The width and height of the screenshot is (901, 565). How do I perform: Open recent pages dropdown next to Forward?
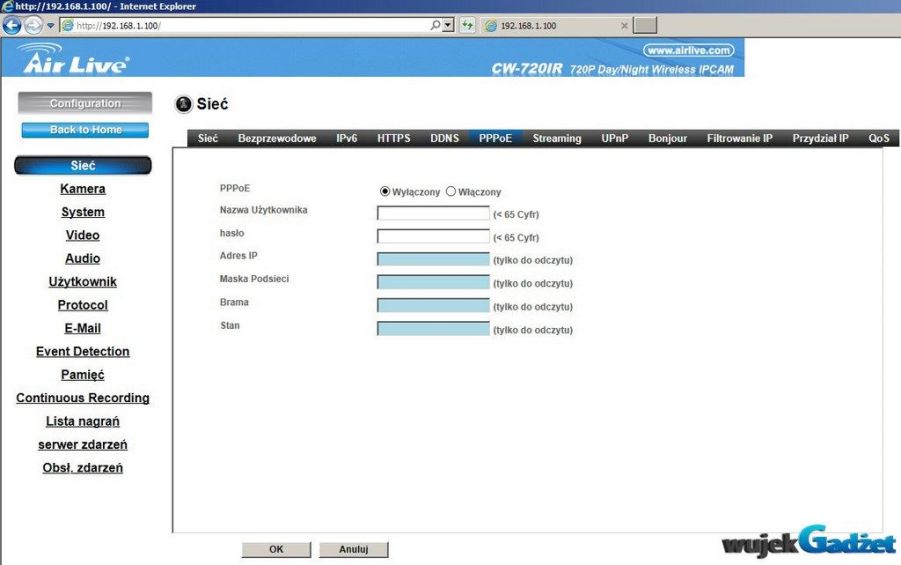(x=51, y=26)
